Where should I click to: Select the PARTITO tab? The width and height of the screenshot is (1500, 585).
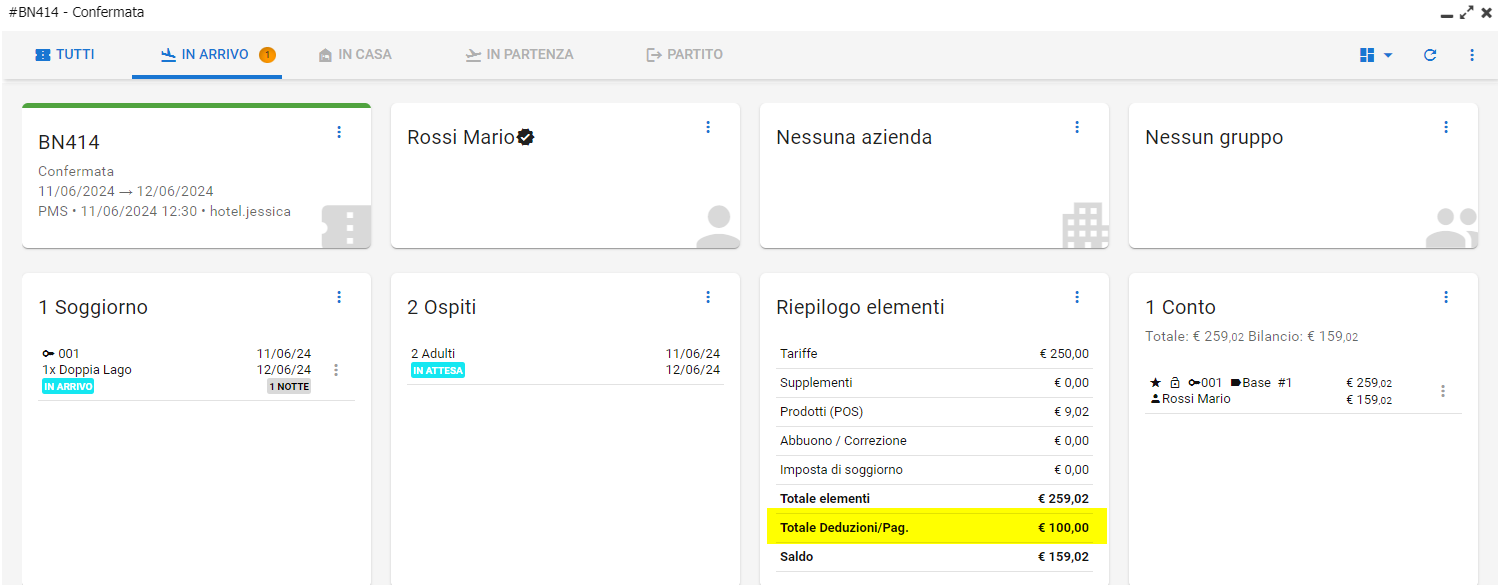click(x=684, y=55)
